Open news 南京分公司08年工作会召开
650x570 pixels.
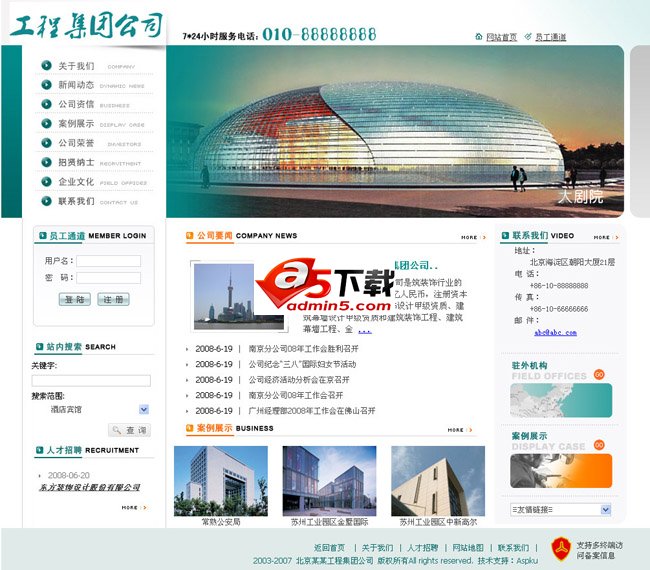coord(296,395)
